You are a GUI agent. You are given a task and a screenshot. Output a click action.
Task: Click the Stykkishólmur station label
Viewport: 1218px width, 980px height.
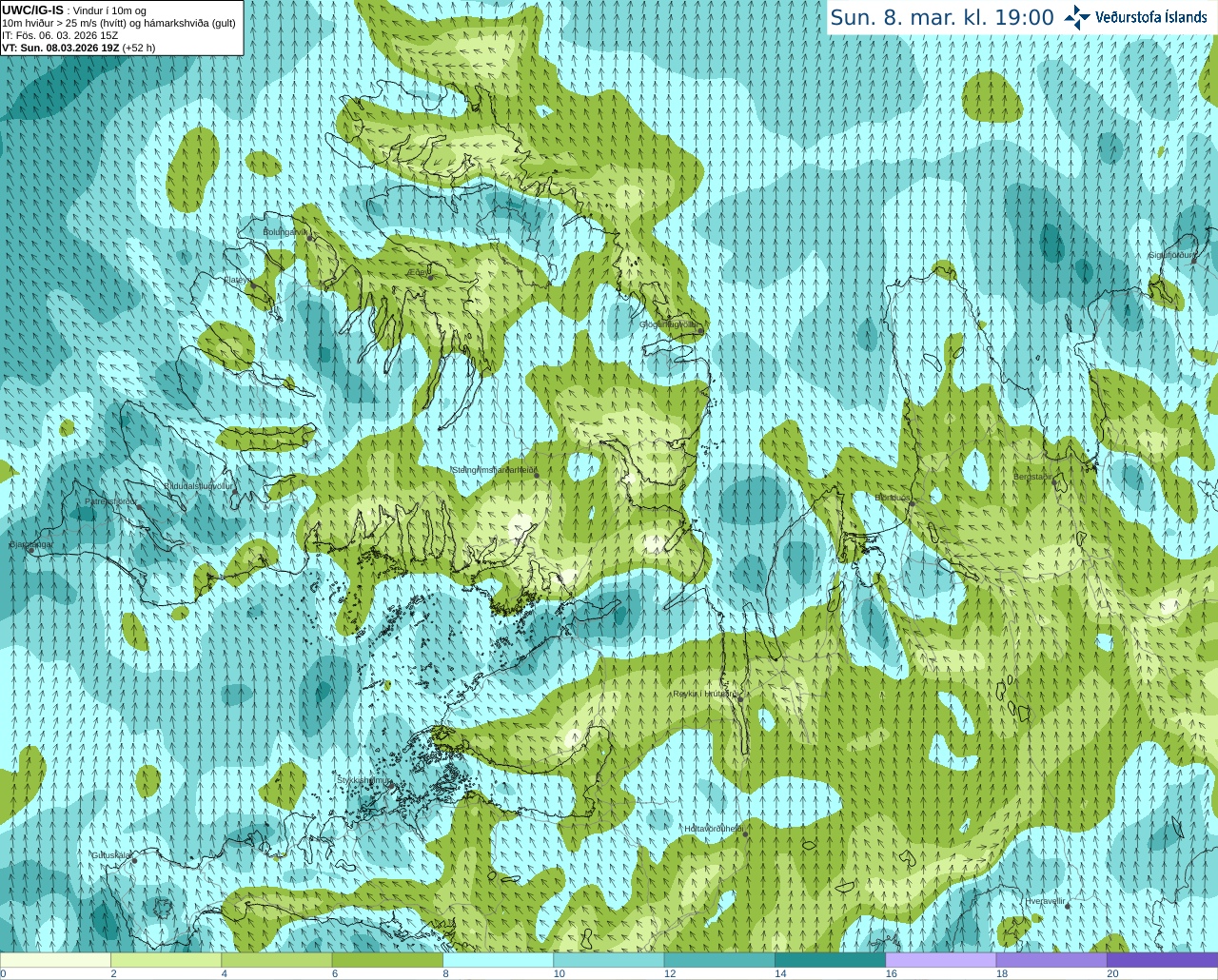tap(364, 780)
